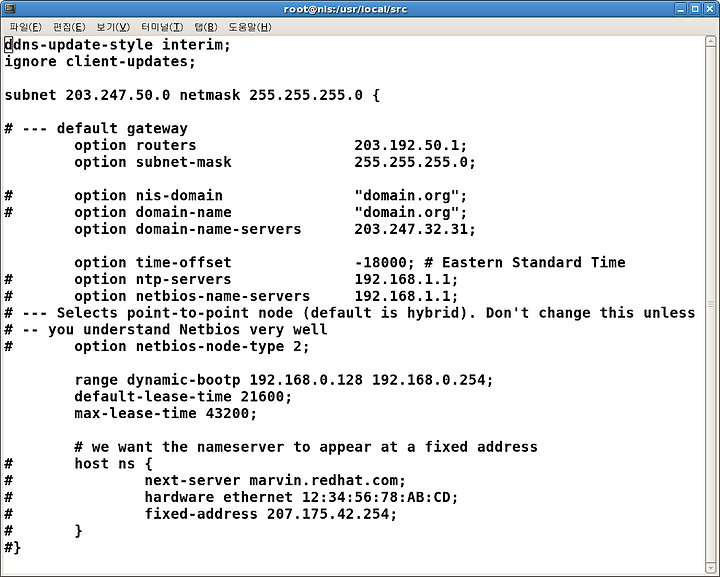Click the text 'you understand Netbios very well'
Image resolution: width=720 pixels, height=577 pixels.
click(188, 330)
